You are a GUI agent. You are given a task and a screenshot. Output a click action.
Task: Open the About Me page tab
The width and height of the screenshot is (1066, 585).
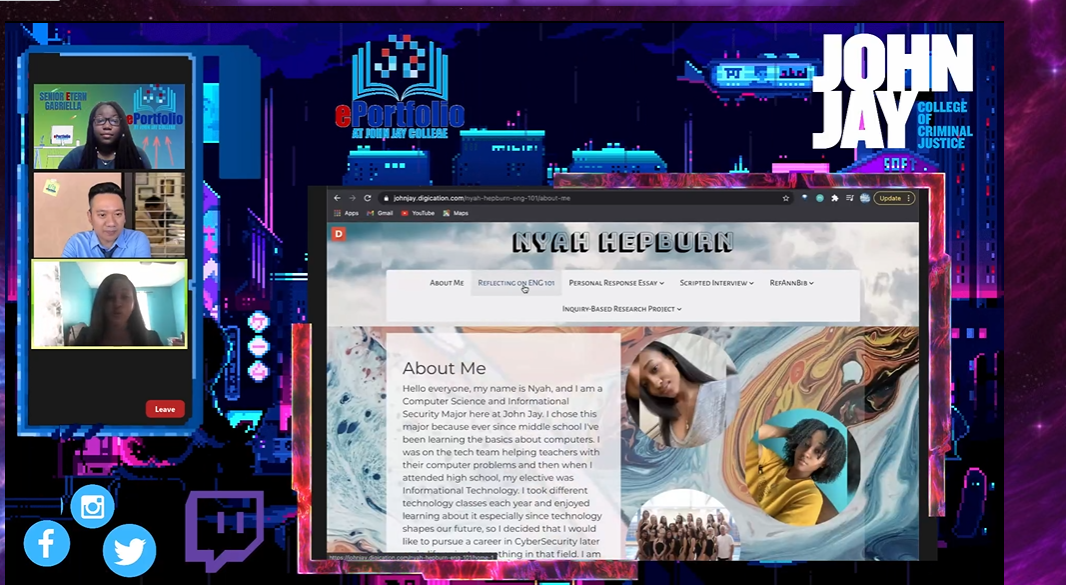(447, 283)
